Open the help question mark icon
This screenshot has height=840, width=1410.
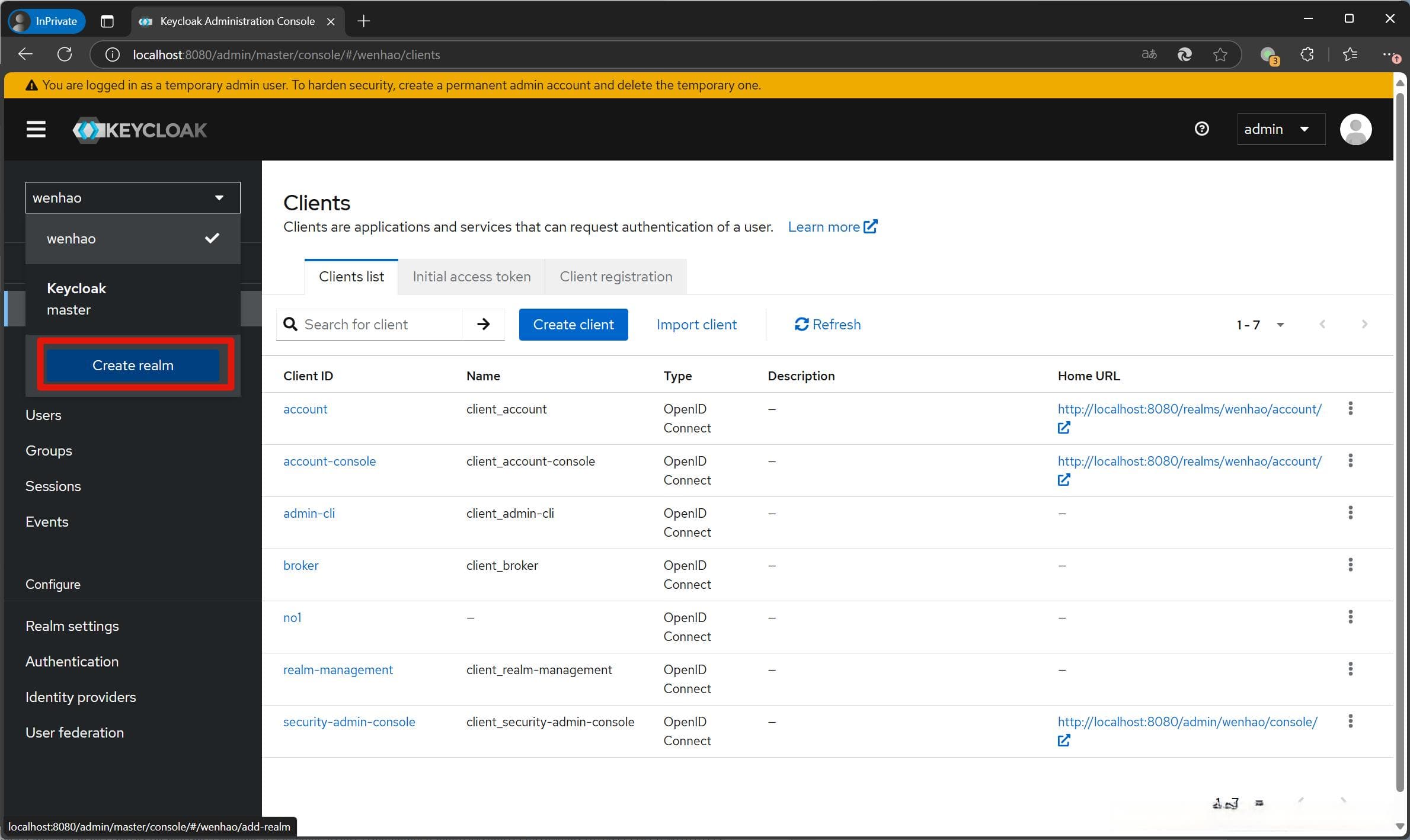1202,129
